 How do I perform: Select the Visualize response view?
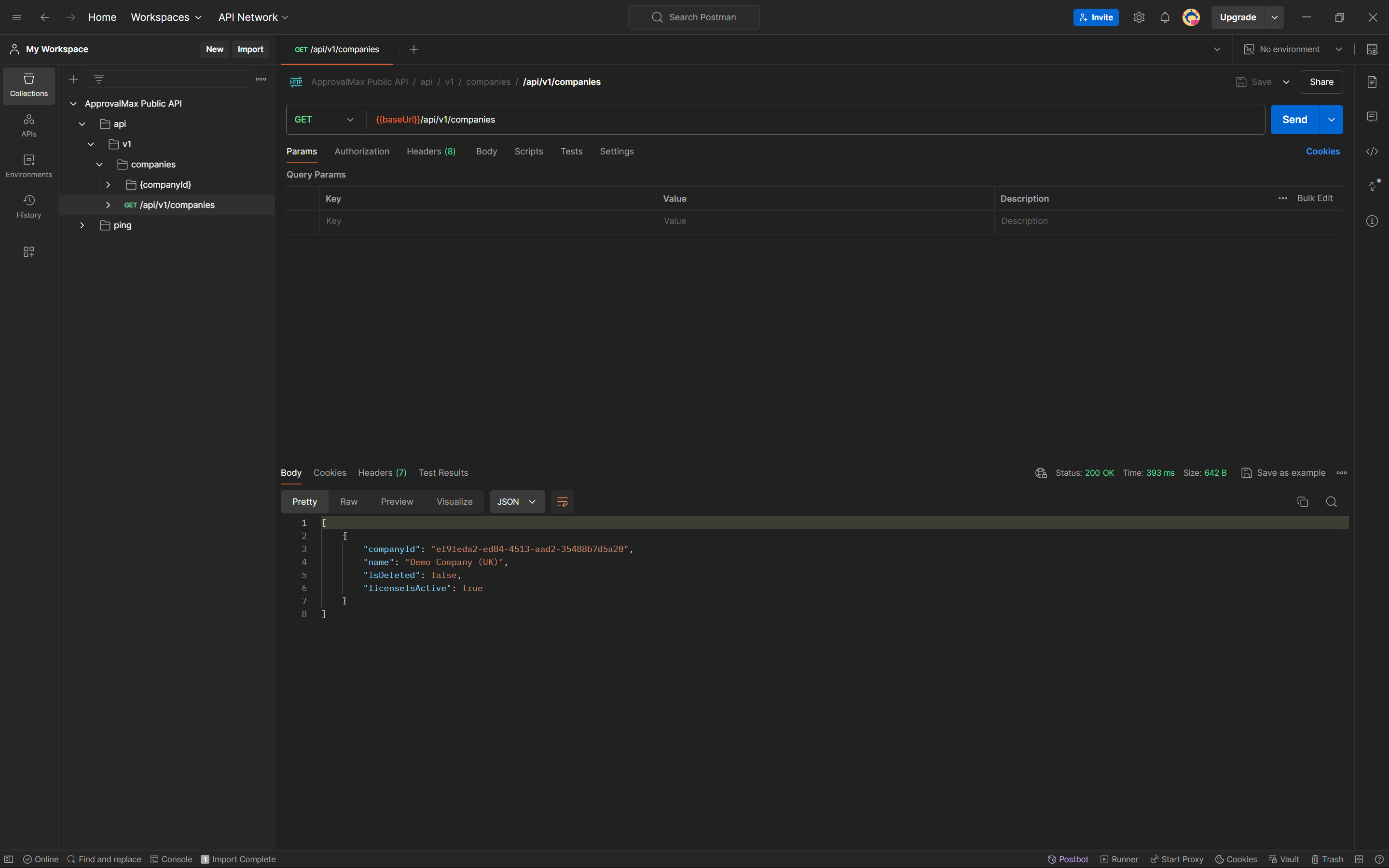point(454,502)
